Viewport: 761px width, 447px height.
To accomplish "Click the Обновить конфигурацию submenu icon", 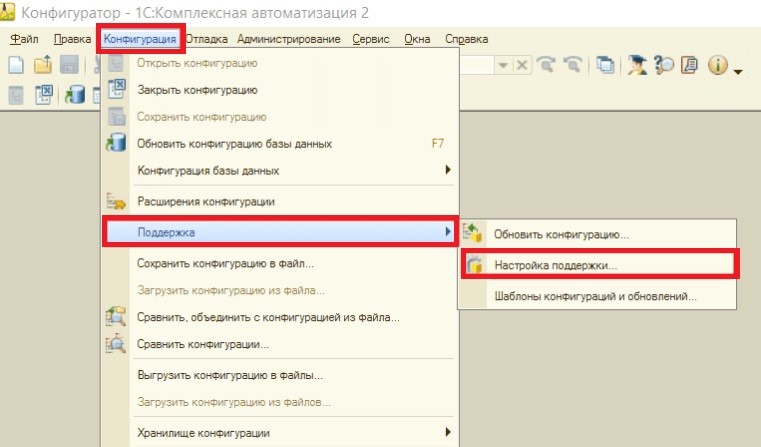I will 472,233.
